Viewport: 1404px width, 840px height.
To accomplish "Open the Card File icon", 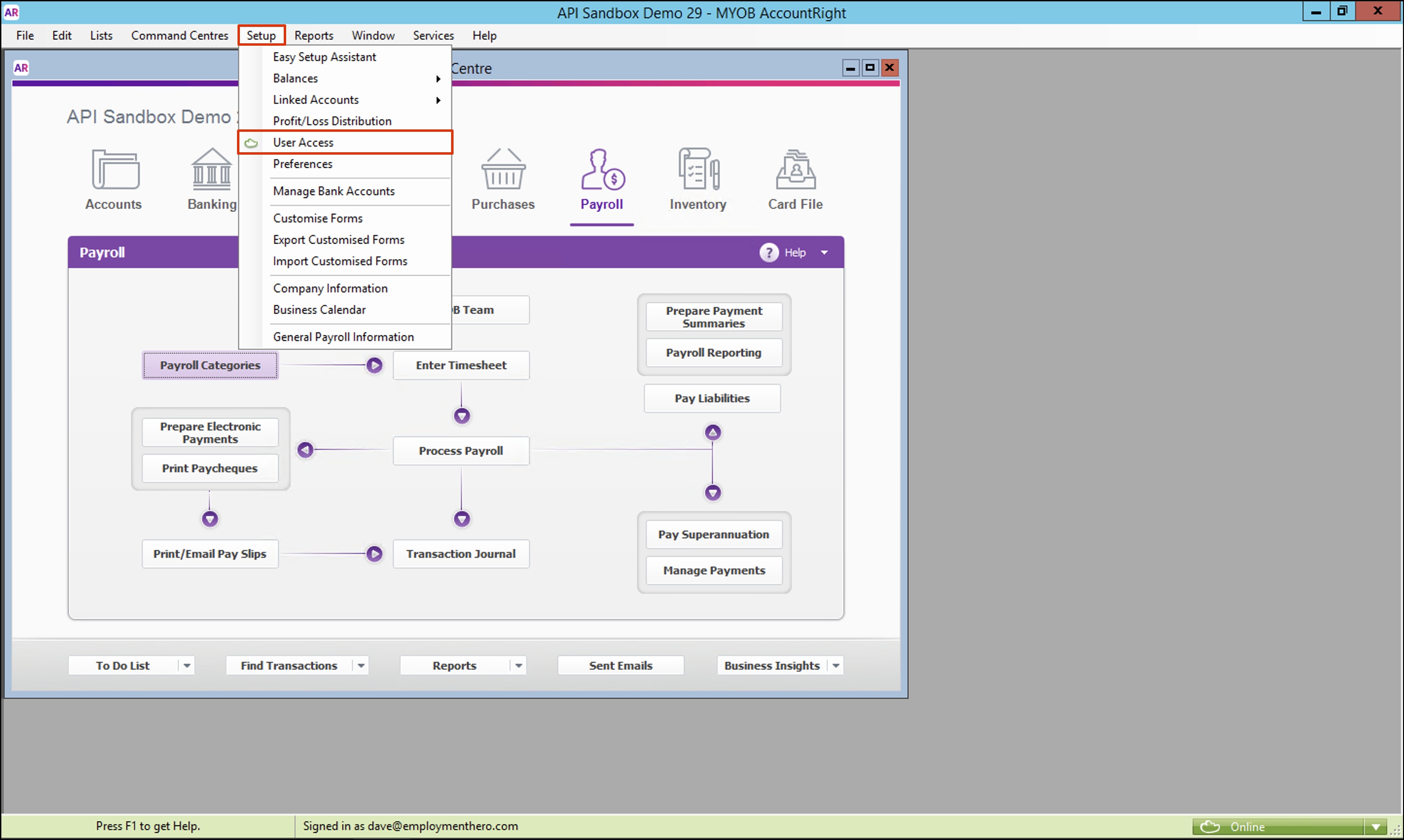I will tap(795, 170).
